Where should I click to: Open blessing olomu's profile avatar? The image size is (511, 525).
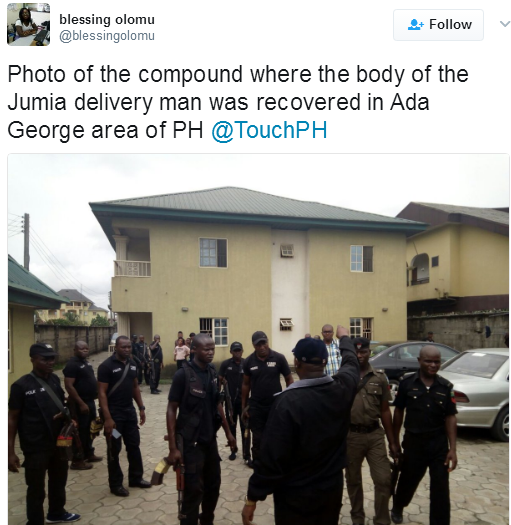[x=28, y=24]
